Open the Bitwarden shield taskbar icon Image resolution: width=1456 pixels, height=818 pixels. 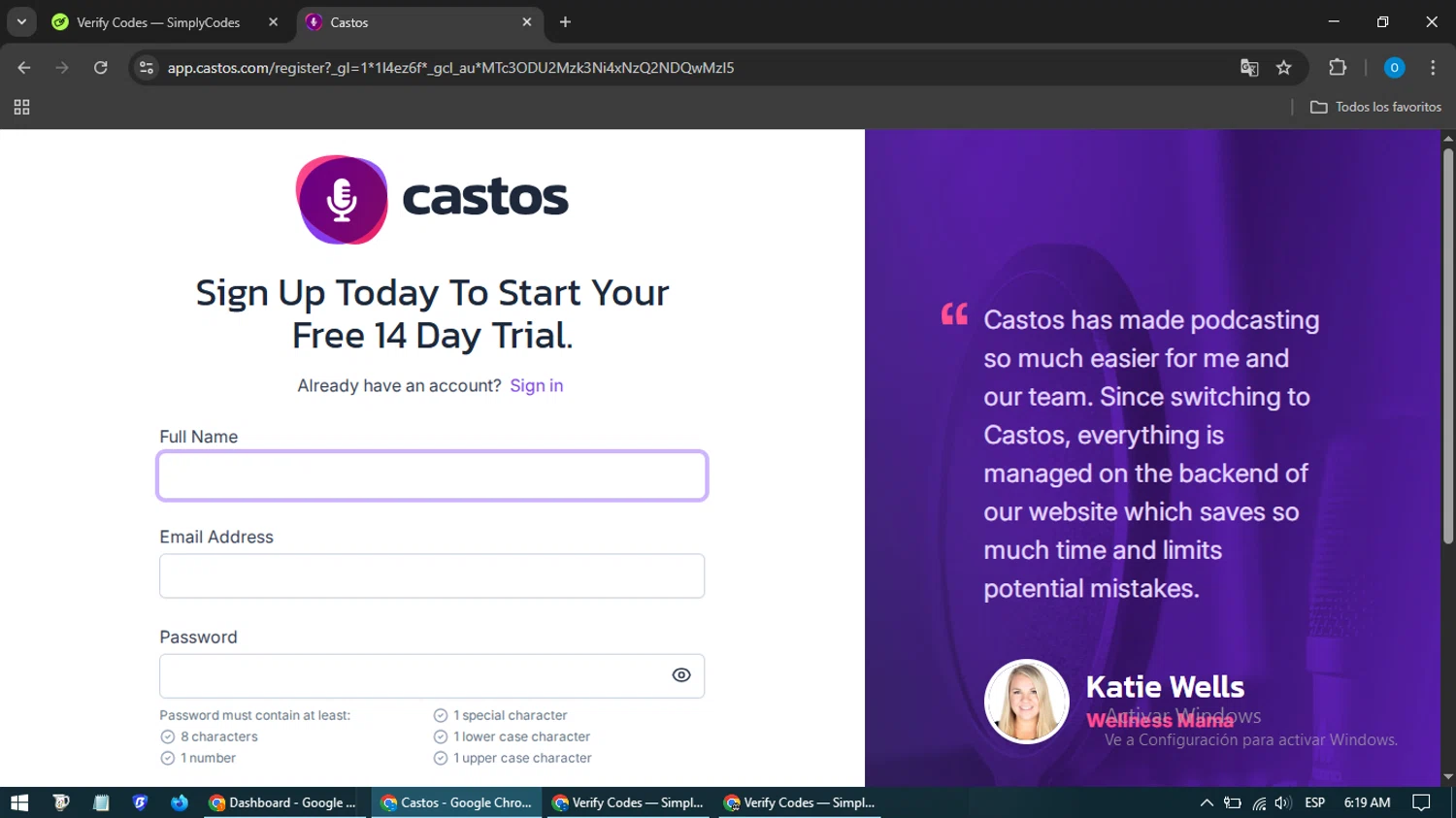tap(140, 802)
